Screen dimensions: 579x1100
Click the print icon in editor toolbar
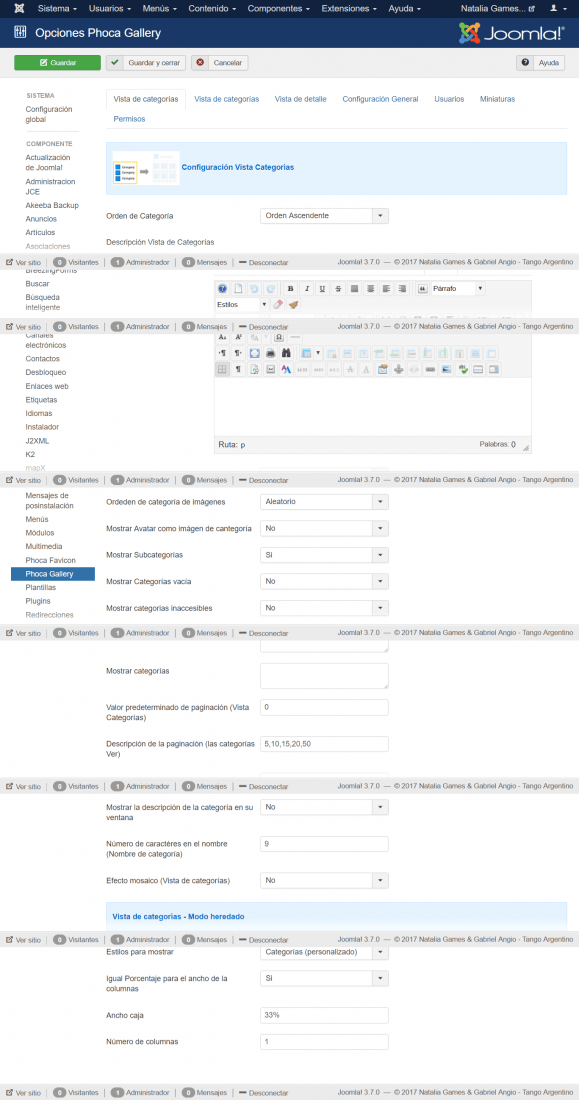(270, 353)
